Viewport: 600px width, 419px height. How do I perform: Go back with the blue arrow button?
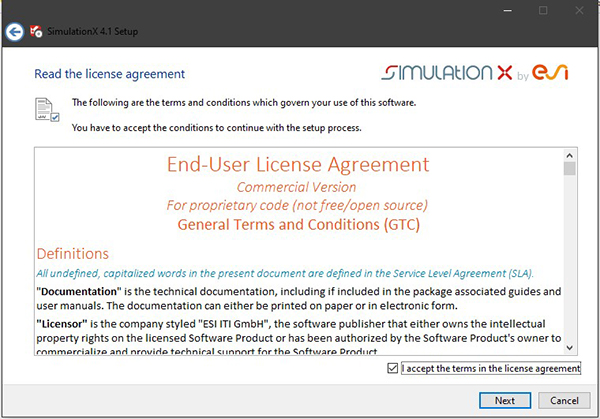15,32
